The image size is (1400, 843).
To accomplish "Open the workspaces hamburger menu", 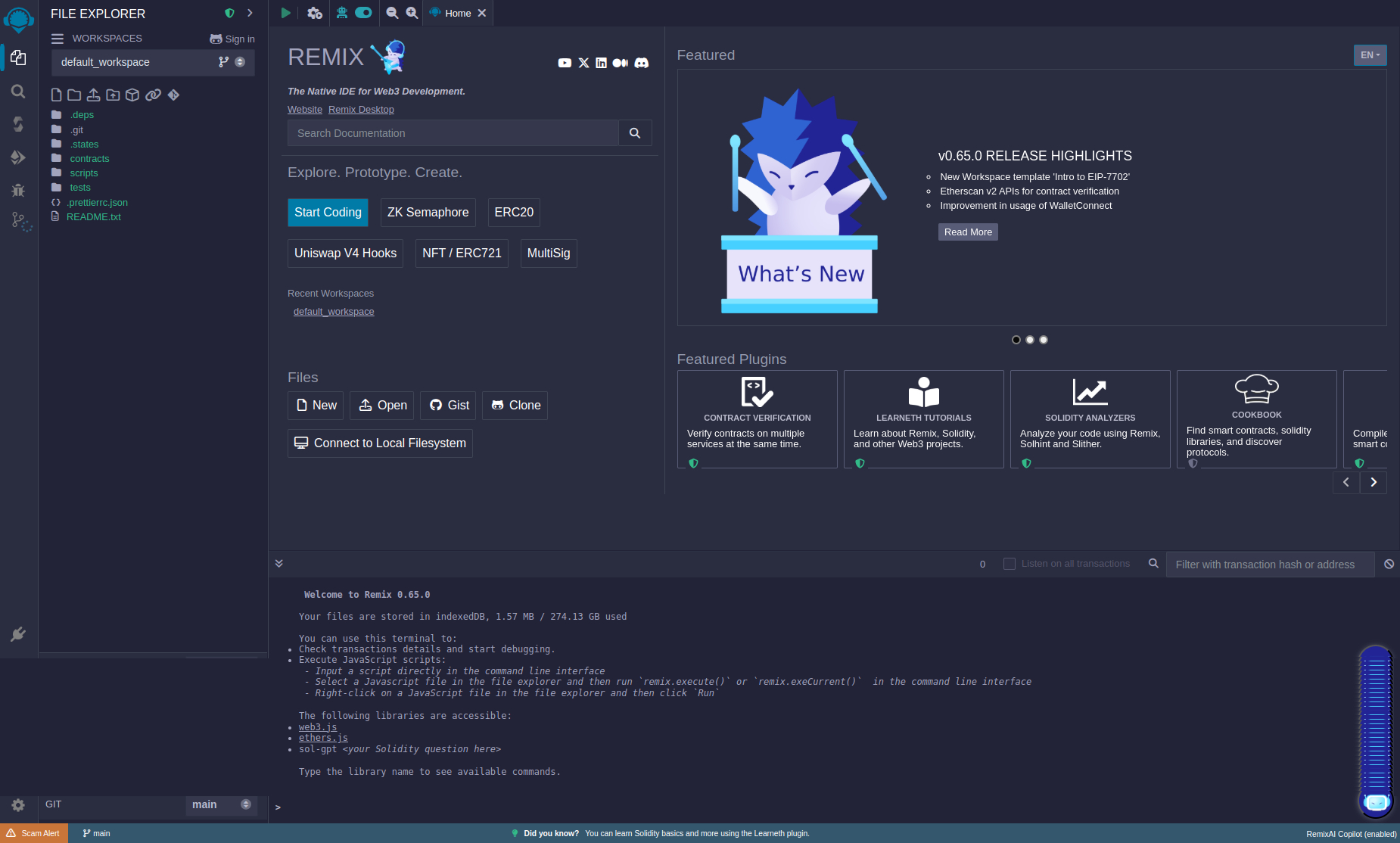I will (x=58, y=39).
